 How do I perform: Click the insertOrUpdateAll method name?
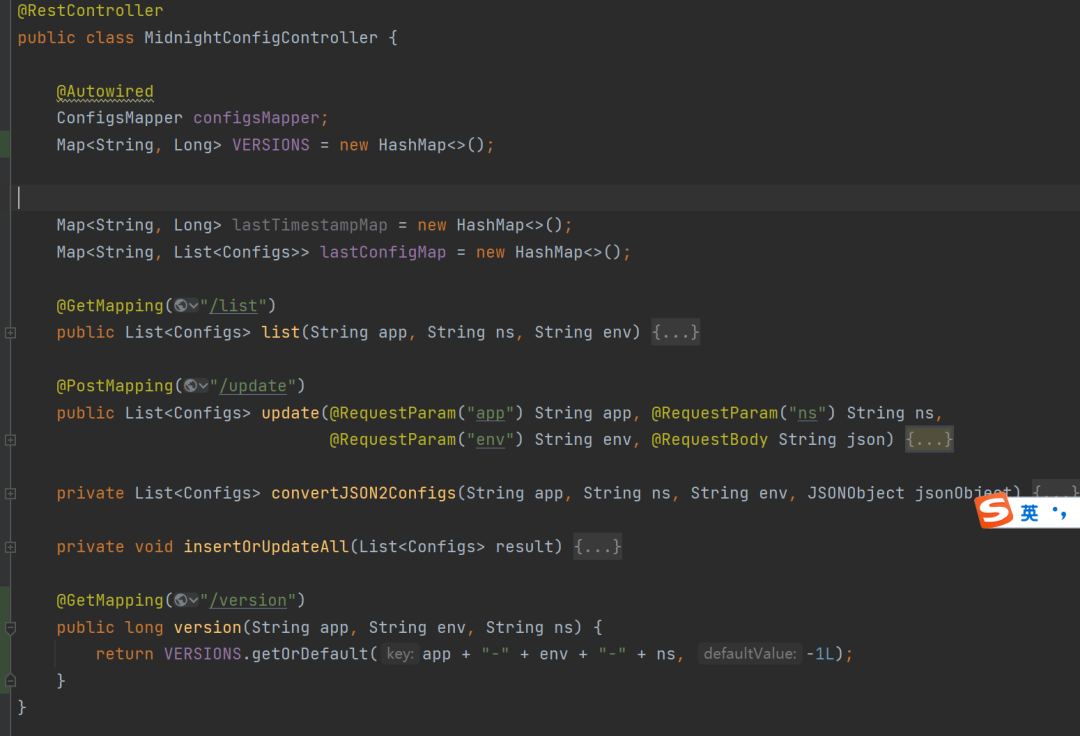pyautogui.click(x=266, y=547)
